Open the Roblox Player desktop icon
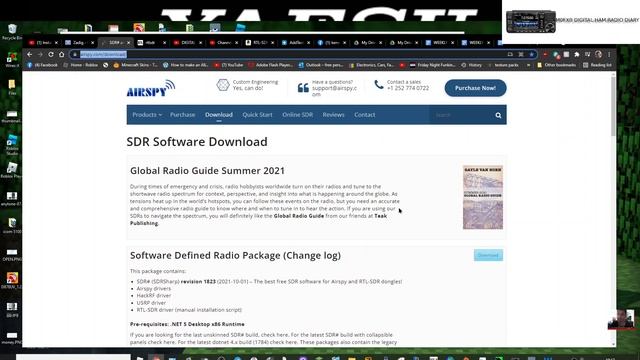 coord(12,170)
